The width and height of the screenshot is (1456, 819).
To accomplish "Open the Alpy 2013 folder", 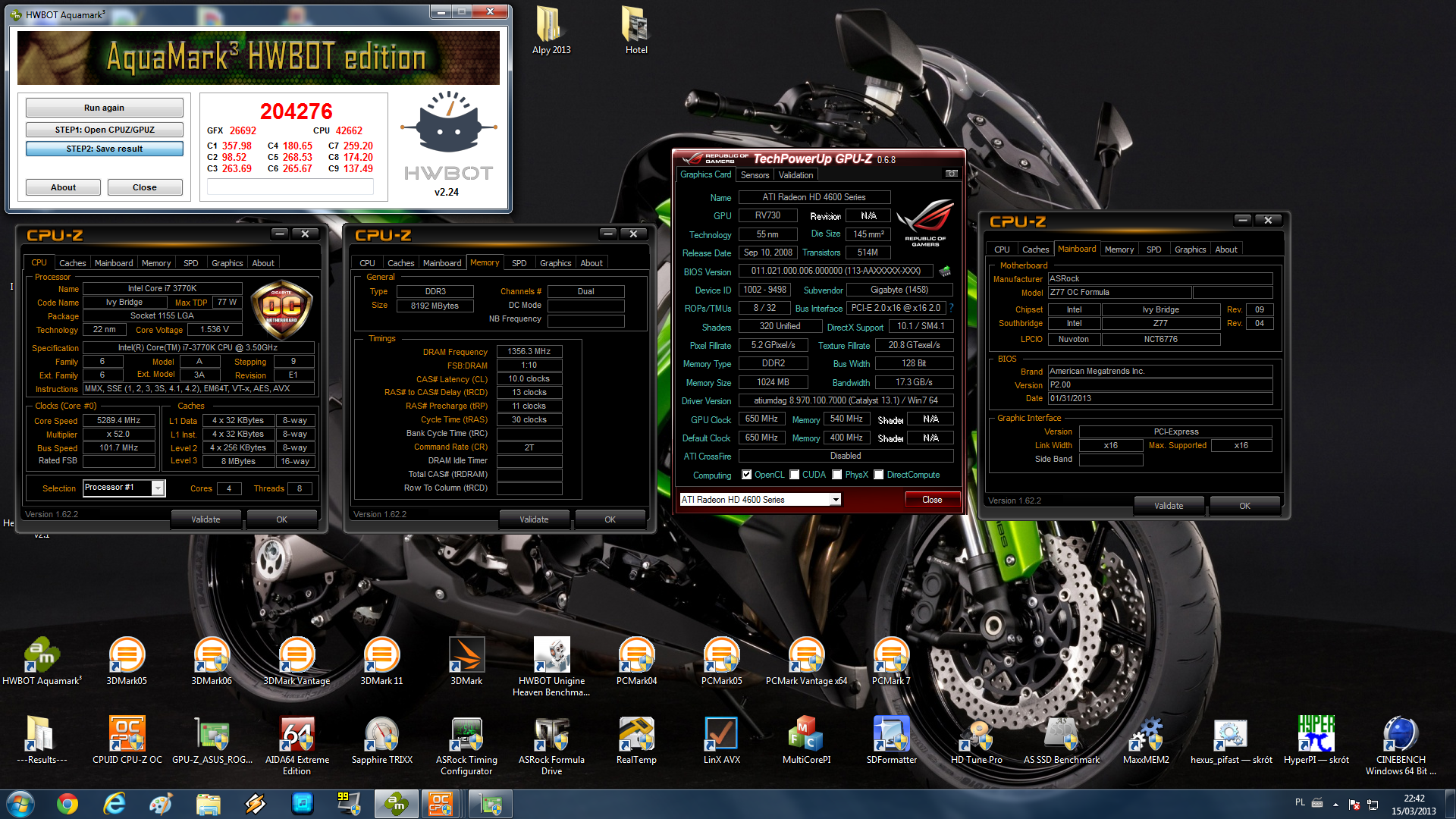I will [x=551, y=30].
